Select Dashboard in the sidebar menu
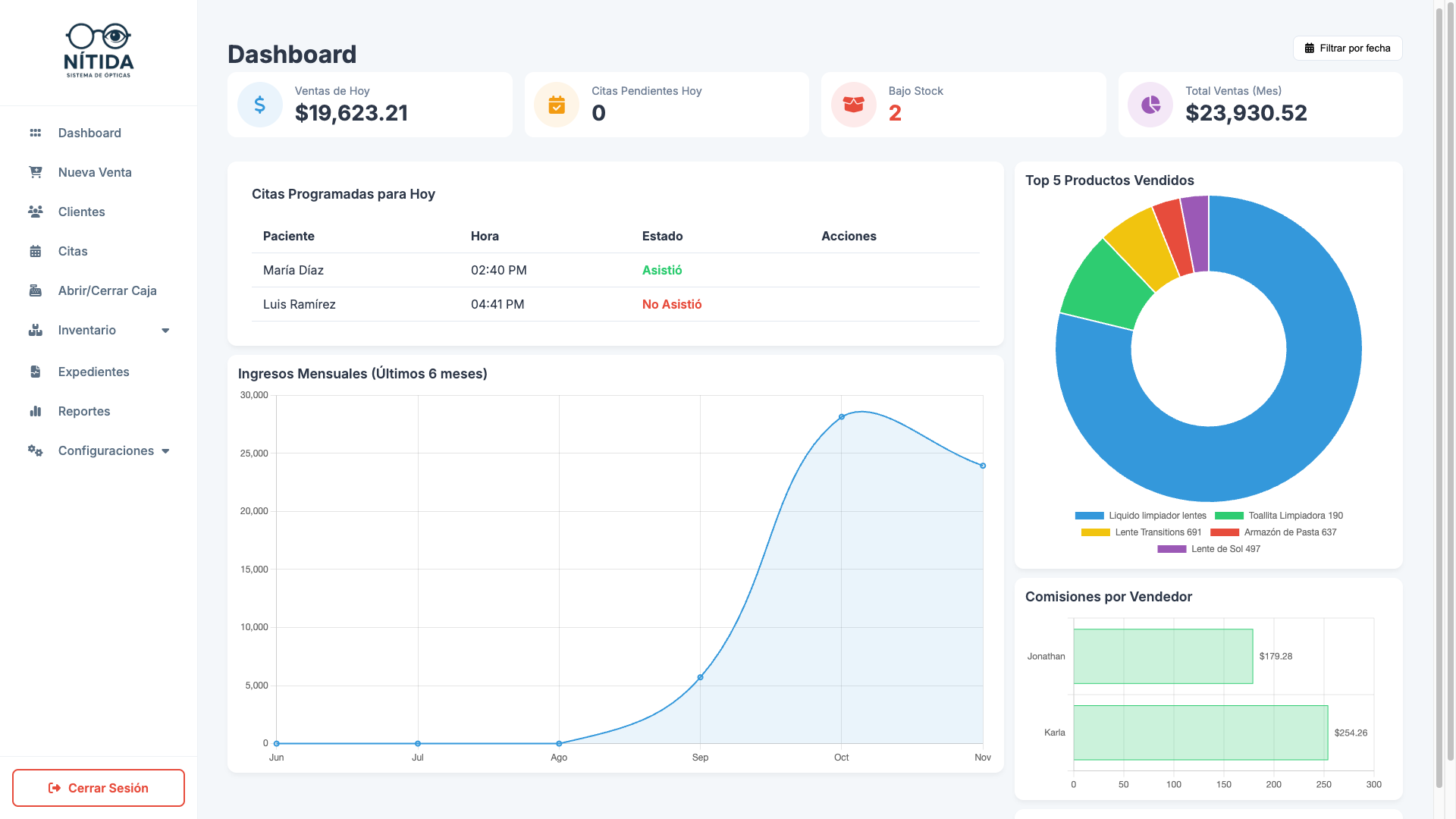Screen dimensions: 1456x819 (x=89, y=133)
